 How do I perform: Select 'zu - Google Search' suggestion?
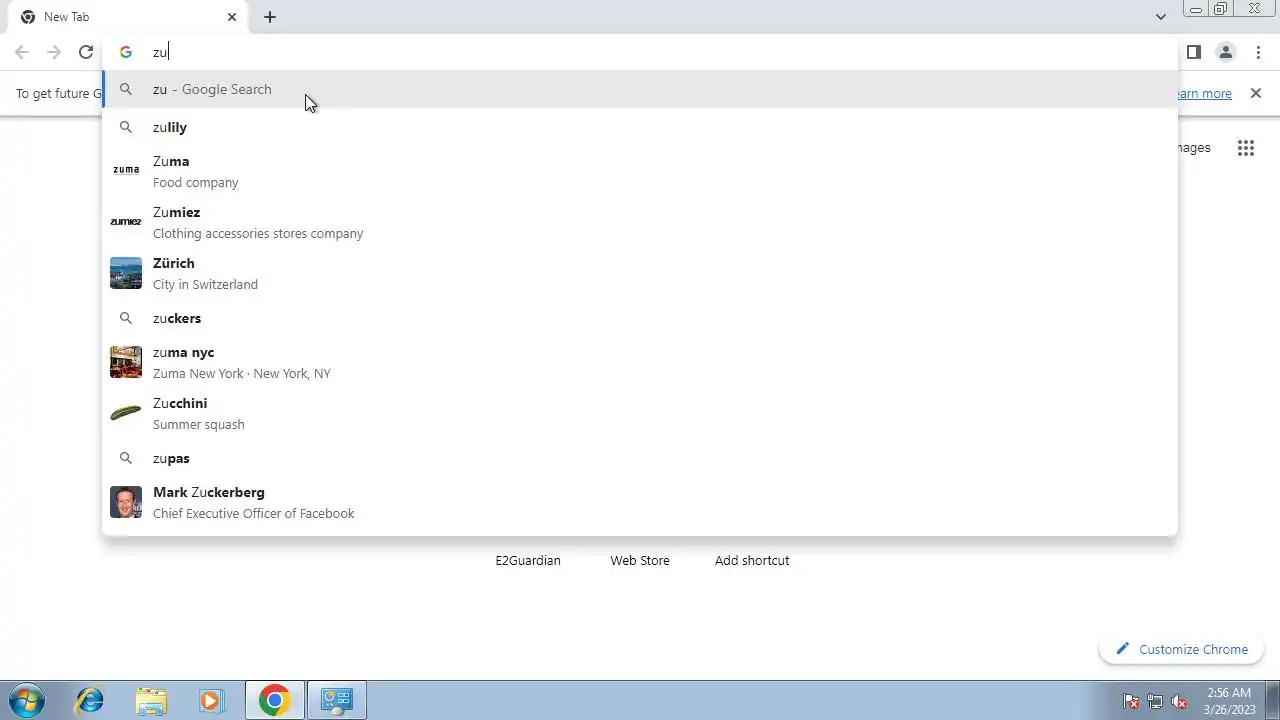[x=640, y=89]
